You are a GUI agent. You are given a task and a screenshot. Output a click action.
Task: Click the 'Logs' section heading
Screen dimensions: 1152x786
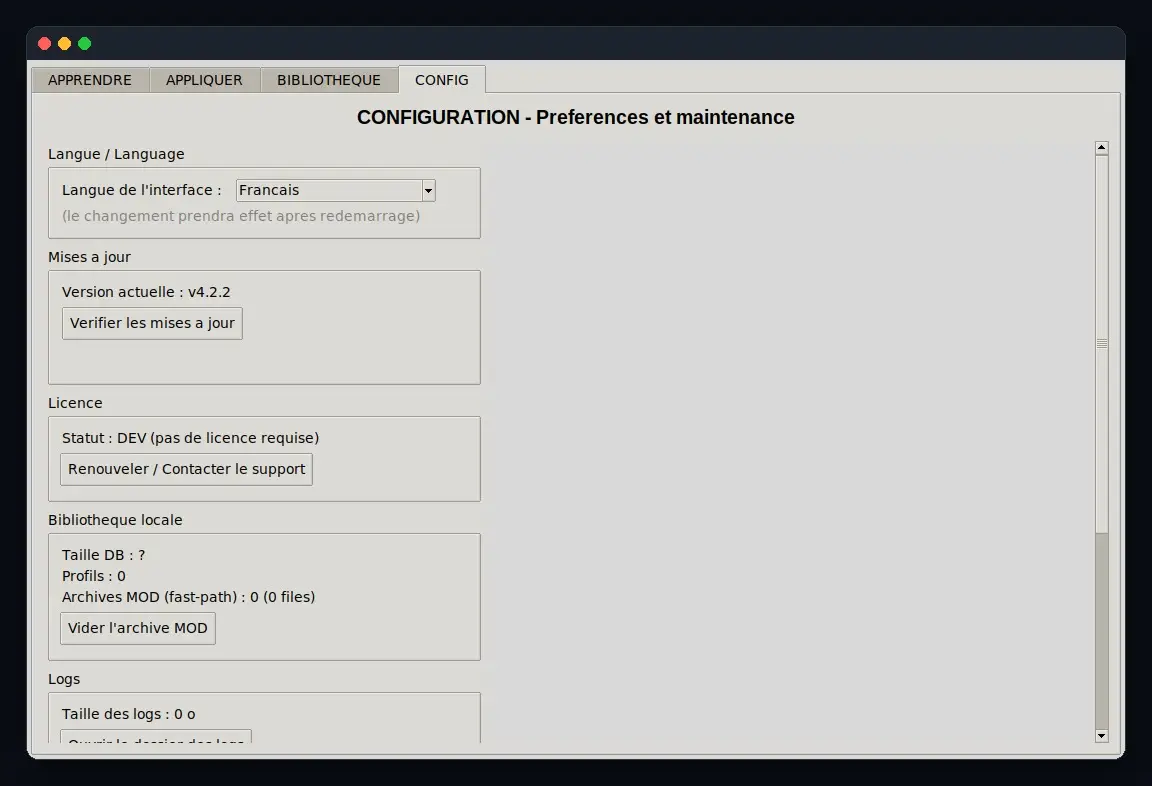click(64, 679)
